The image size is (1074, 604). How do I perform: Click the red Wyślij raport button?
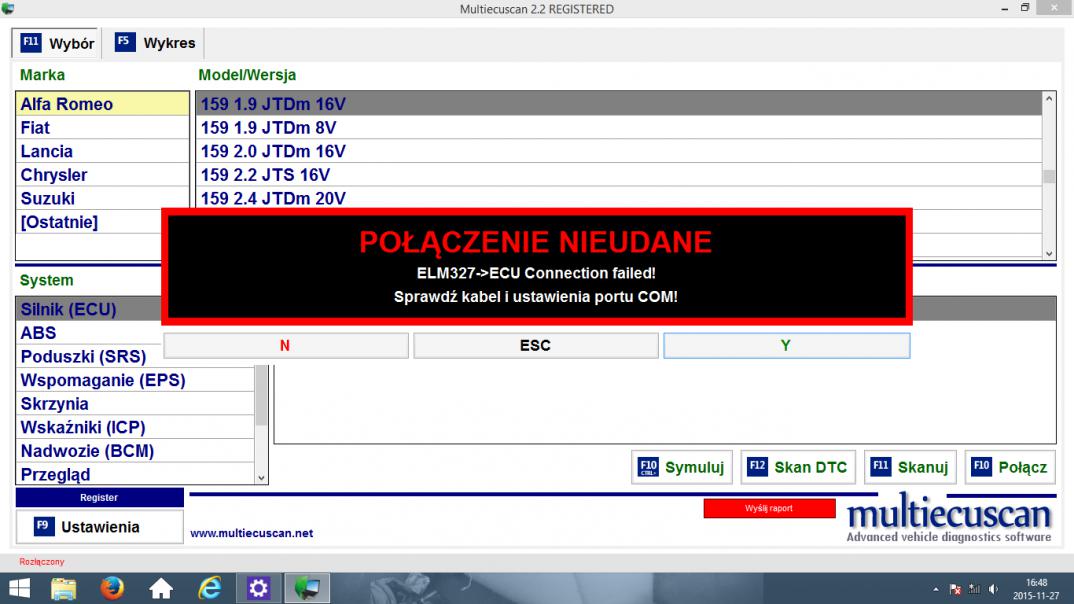[769, 508]
